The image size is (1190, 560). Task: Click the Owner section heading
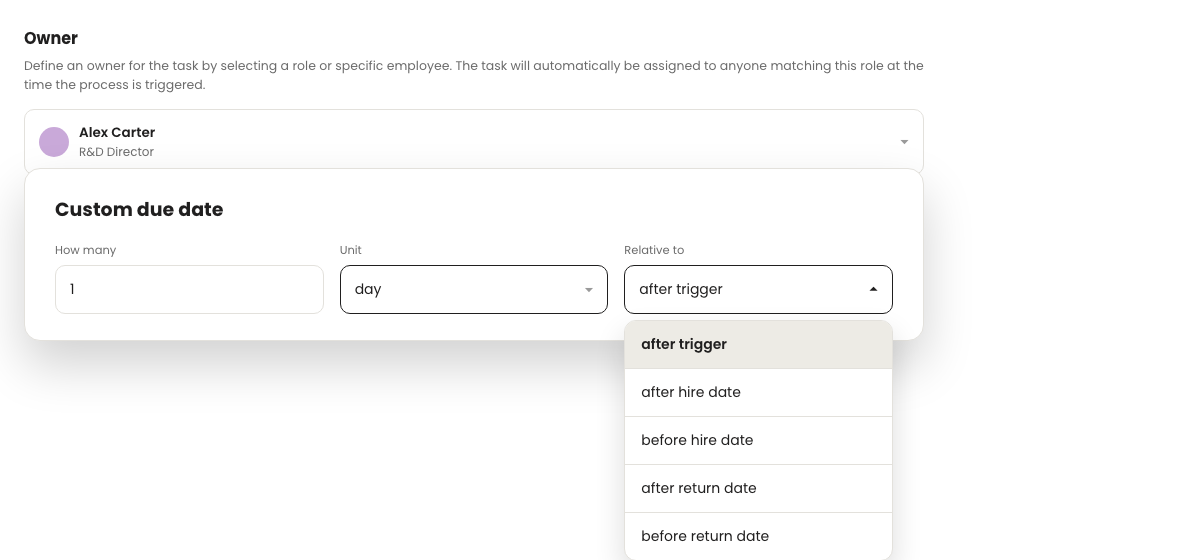tap(51, 38)
